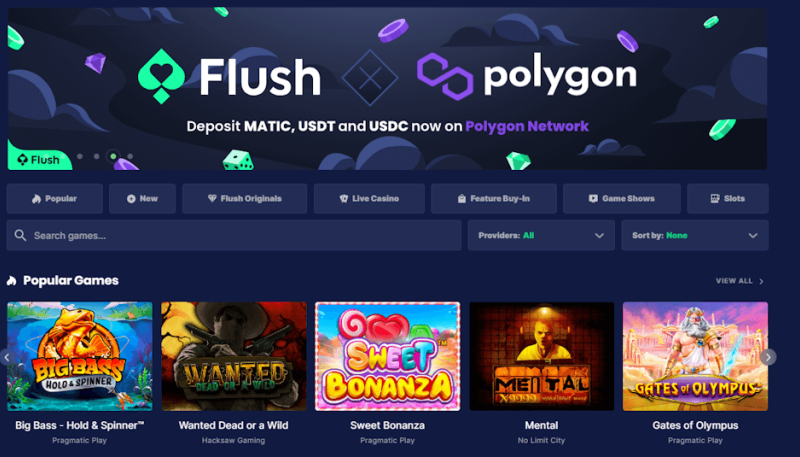Open the Sweet Bonanza game thumbnail

click(x=387, y=356)
